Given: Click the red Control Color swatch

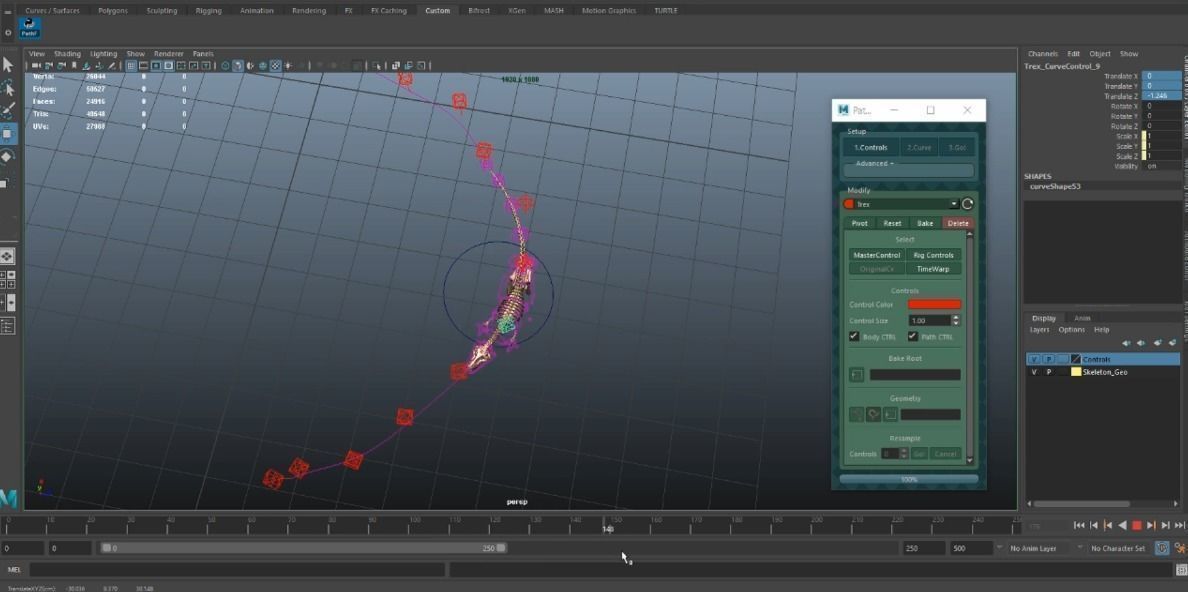Looking at the screenshot, I should [934, 305].
